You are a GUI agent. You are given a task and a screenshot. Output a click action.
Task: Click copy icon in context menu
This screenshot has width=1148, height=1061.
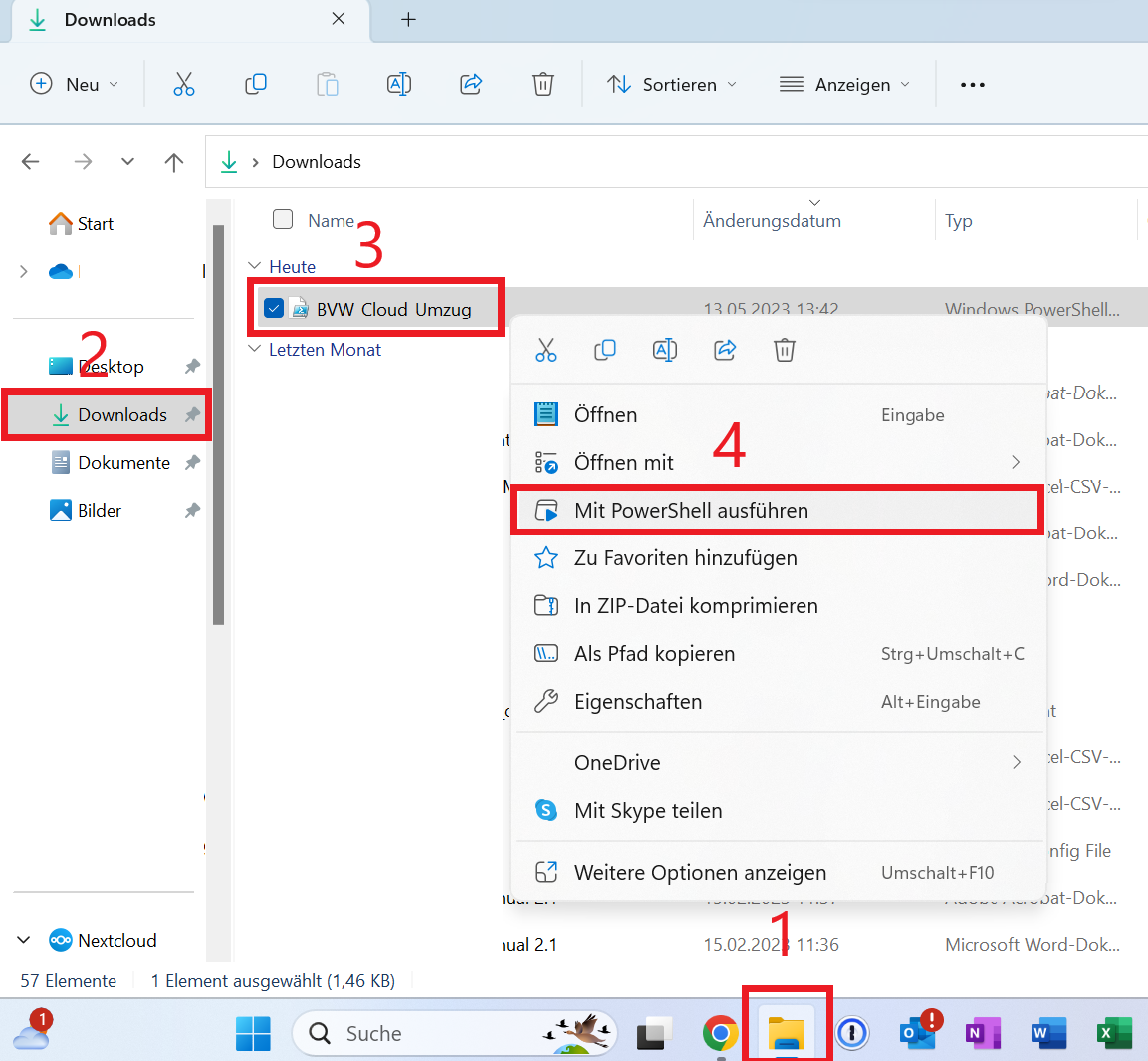pos(604,350)
